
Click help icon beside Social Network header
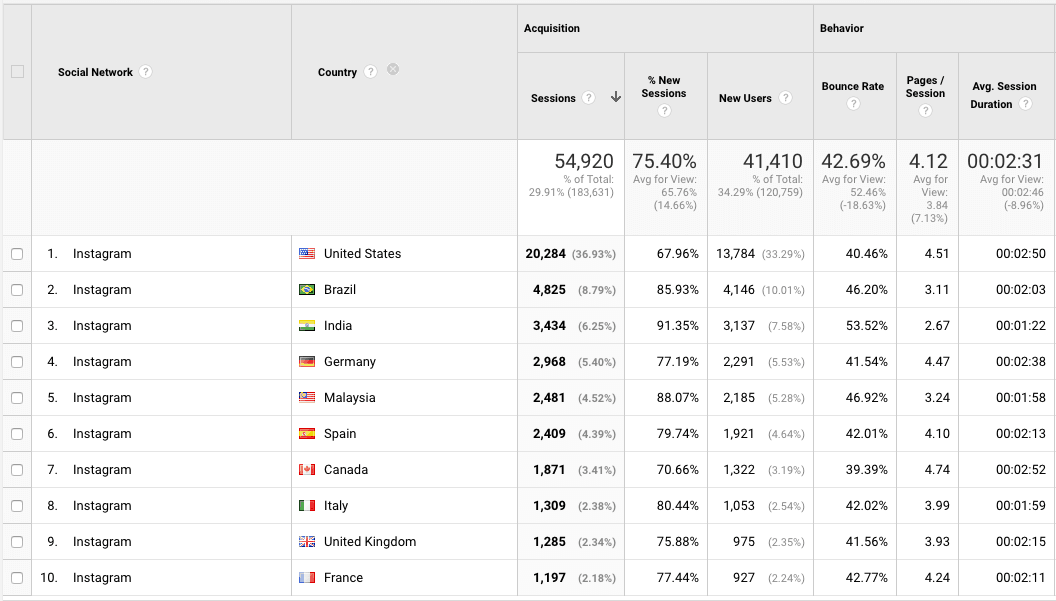[x=146, y=72]
